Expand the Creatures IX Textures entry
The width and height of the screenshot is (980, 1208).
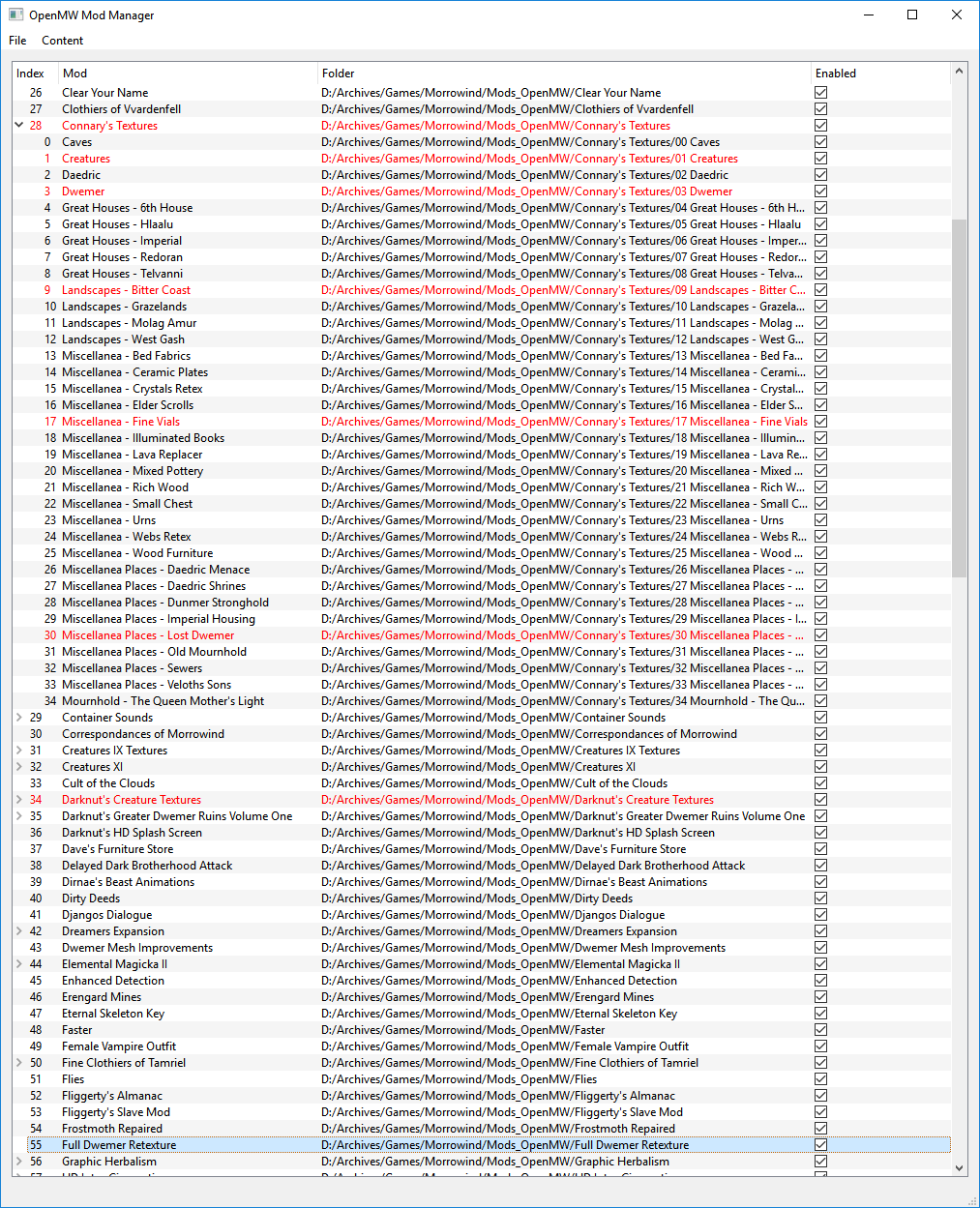19,751
